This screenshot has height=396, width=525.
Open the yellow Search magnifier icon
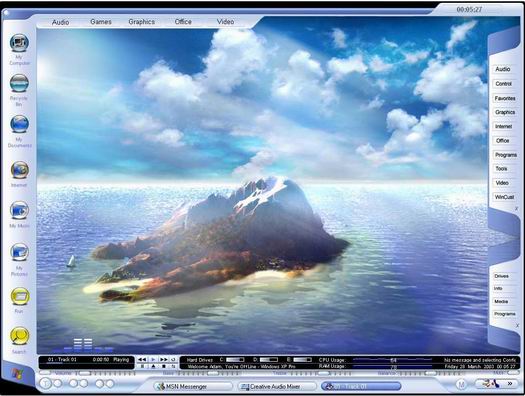pyautogui.click(x=19, y=336)
